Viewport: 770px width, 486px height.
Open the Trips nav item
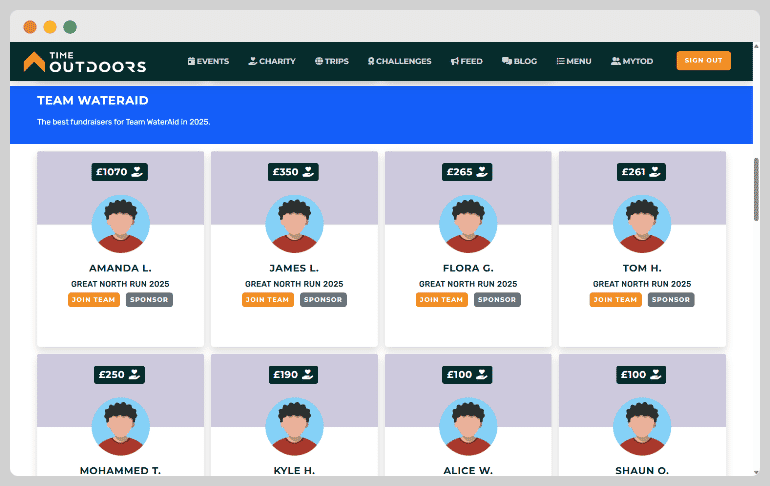point(331,61)
